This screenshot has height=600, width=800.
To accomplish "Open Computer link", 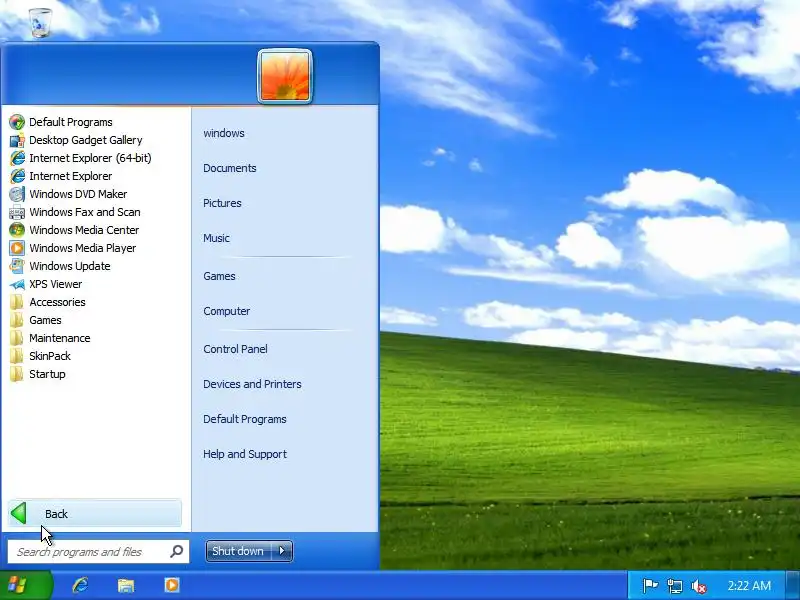I will pos(227,311).
